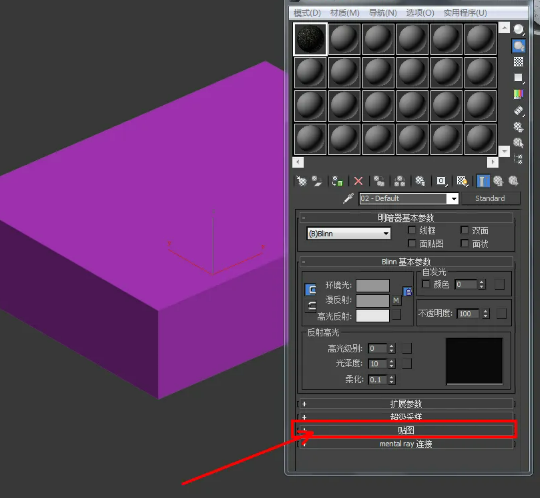Click Put Material to Scene icon
Screen dimensions: 540x498
(x=316, y=181)
